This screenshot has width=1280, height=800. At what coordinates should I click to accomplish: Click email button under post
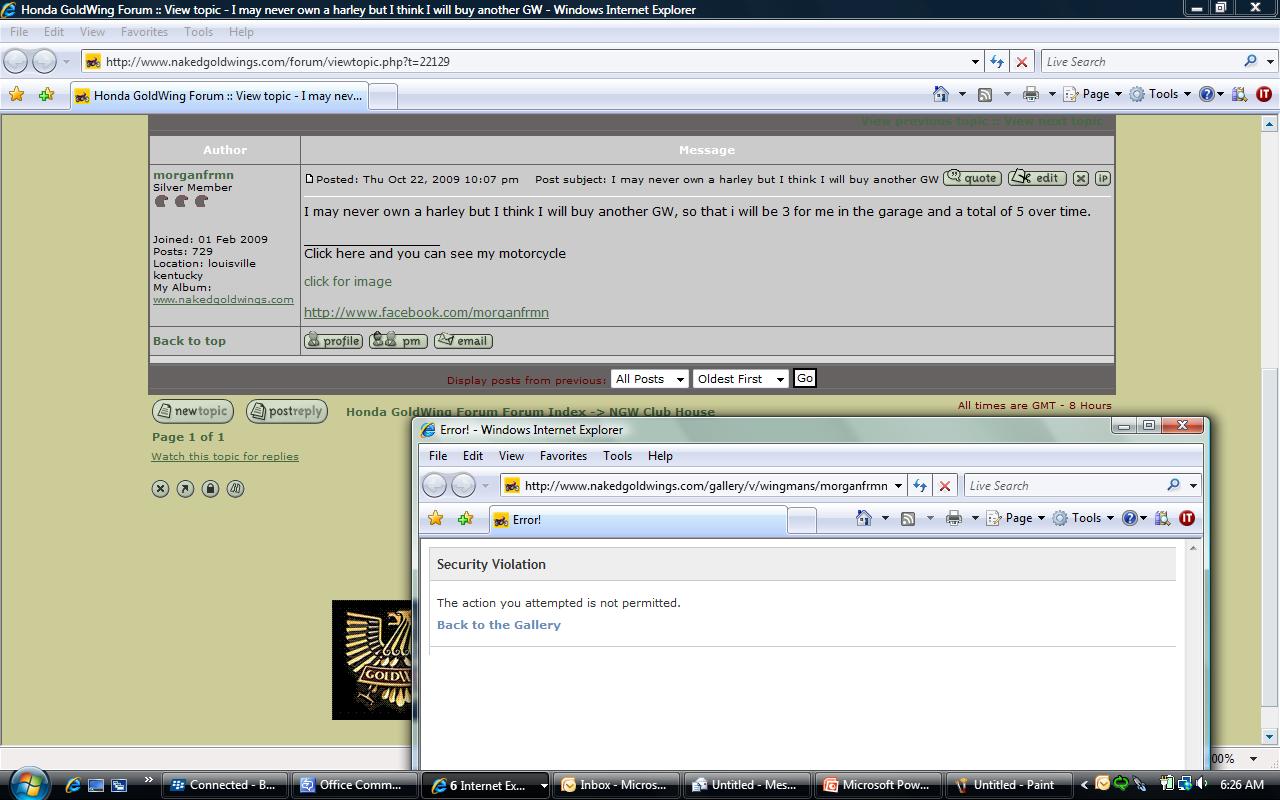463,341
